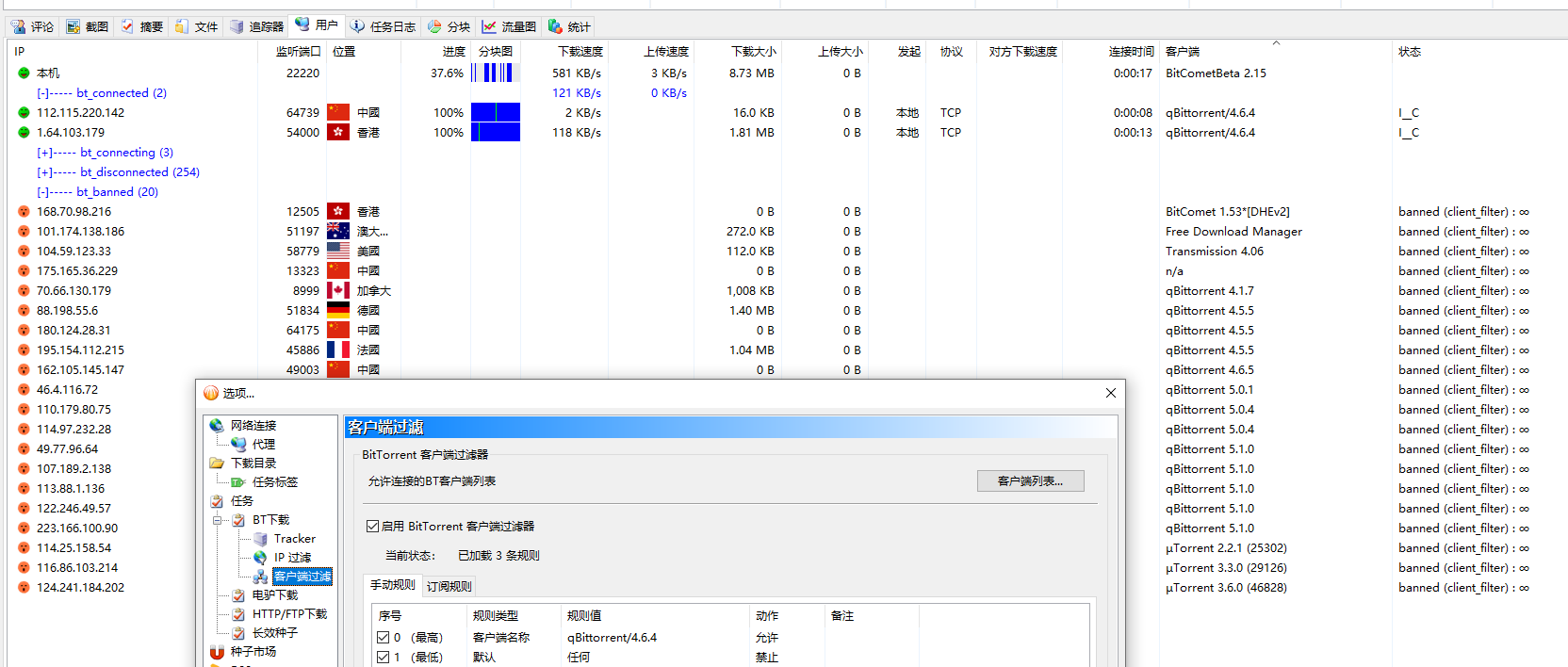Open the 追踪器 tab
This screenshot has height=667, width=1568.
256,26
